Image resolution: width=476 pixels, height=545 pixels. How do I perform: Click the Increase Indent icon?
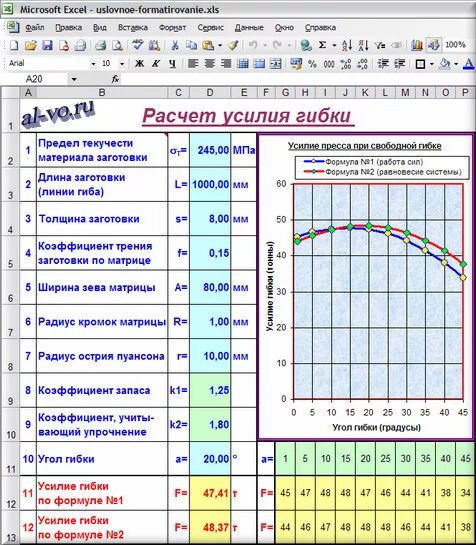point(400,64)
